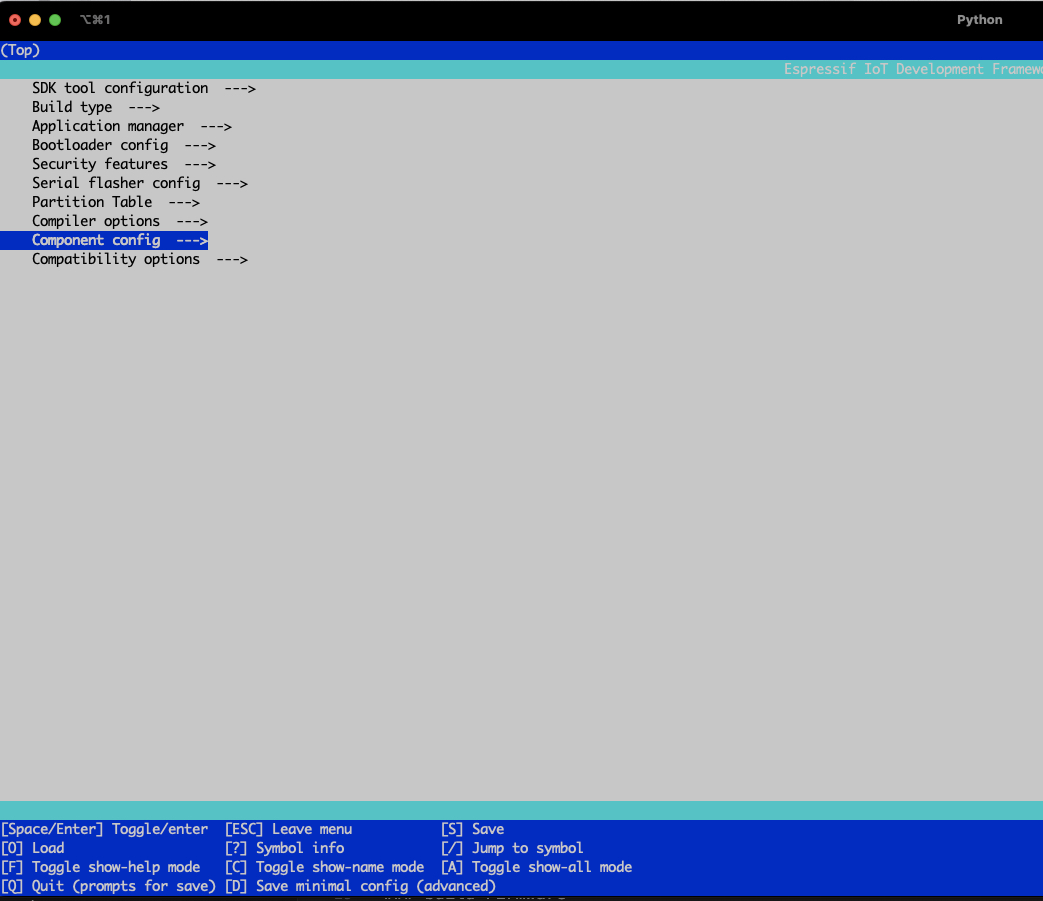Image resolution: width=1043 pixels, height=901 pixels.
Task: Click the yellow minimize window button
Action: [x=35, y=20]
